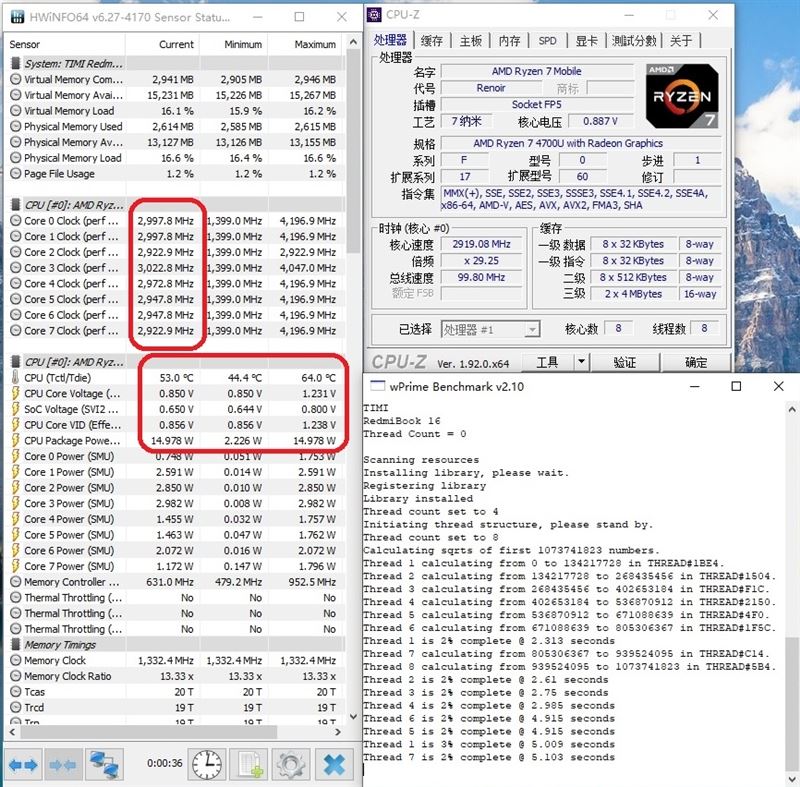The width and height of the screenshot is (800, 787).
Task: Click the Sensor column header in HWiNFO
Action: [65, 44]
